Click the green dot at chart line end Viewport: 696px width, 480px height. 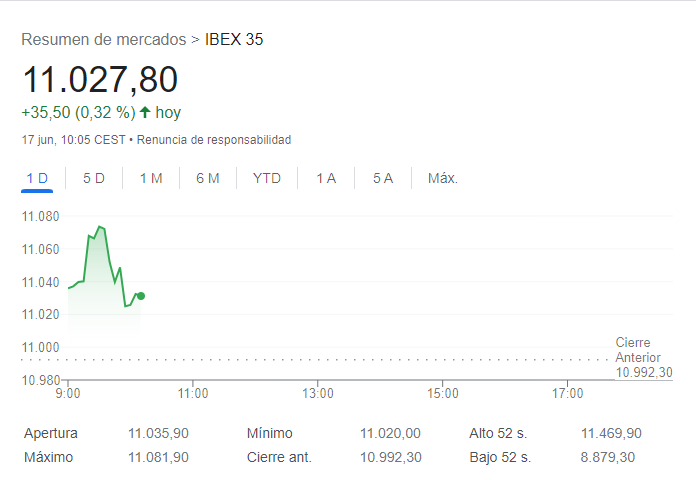click(x=141, y=296)
